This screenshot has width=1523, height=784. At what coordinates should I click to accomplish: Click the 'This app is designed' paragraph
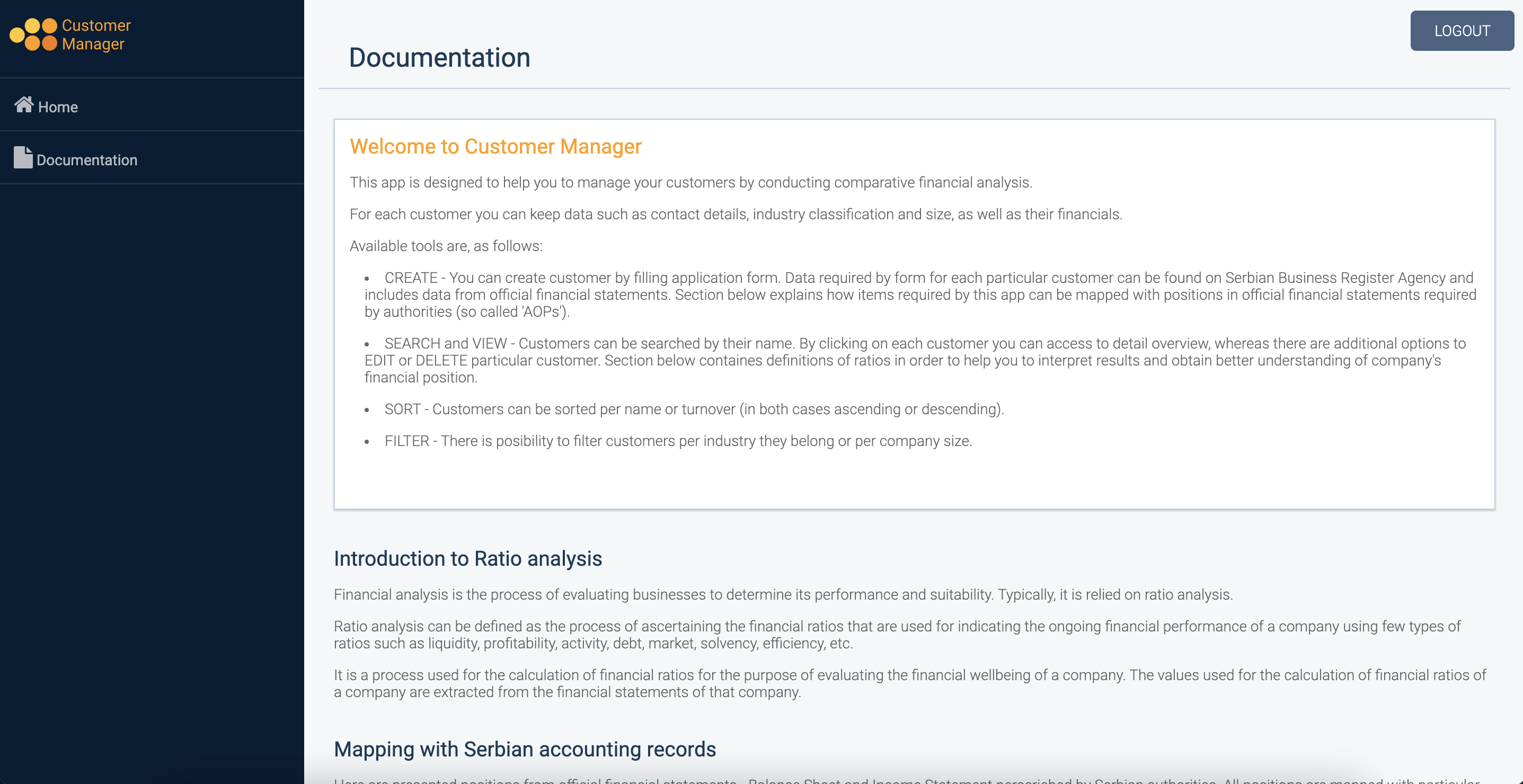click(690, 183)
